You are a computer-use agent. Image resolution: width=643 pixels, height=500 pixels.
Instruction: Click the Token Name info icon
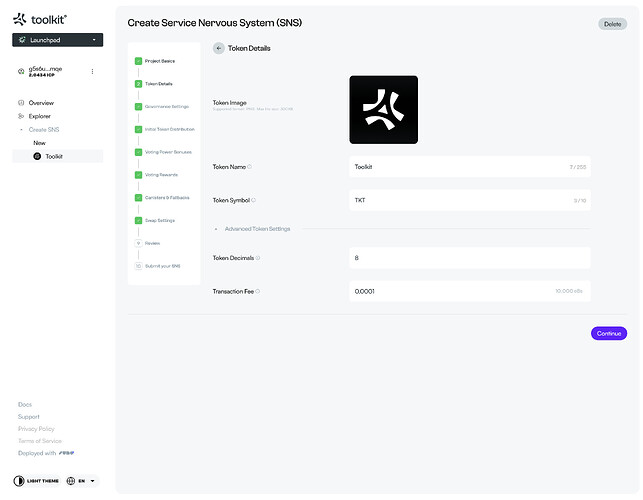[x=250, y=167]
